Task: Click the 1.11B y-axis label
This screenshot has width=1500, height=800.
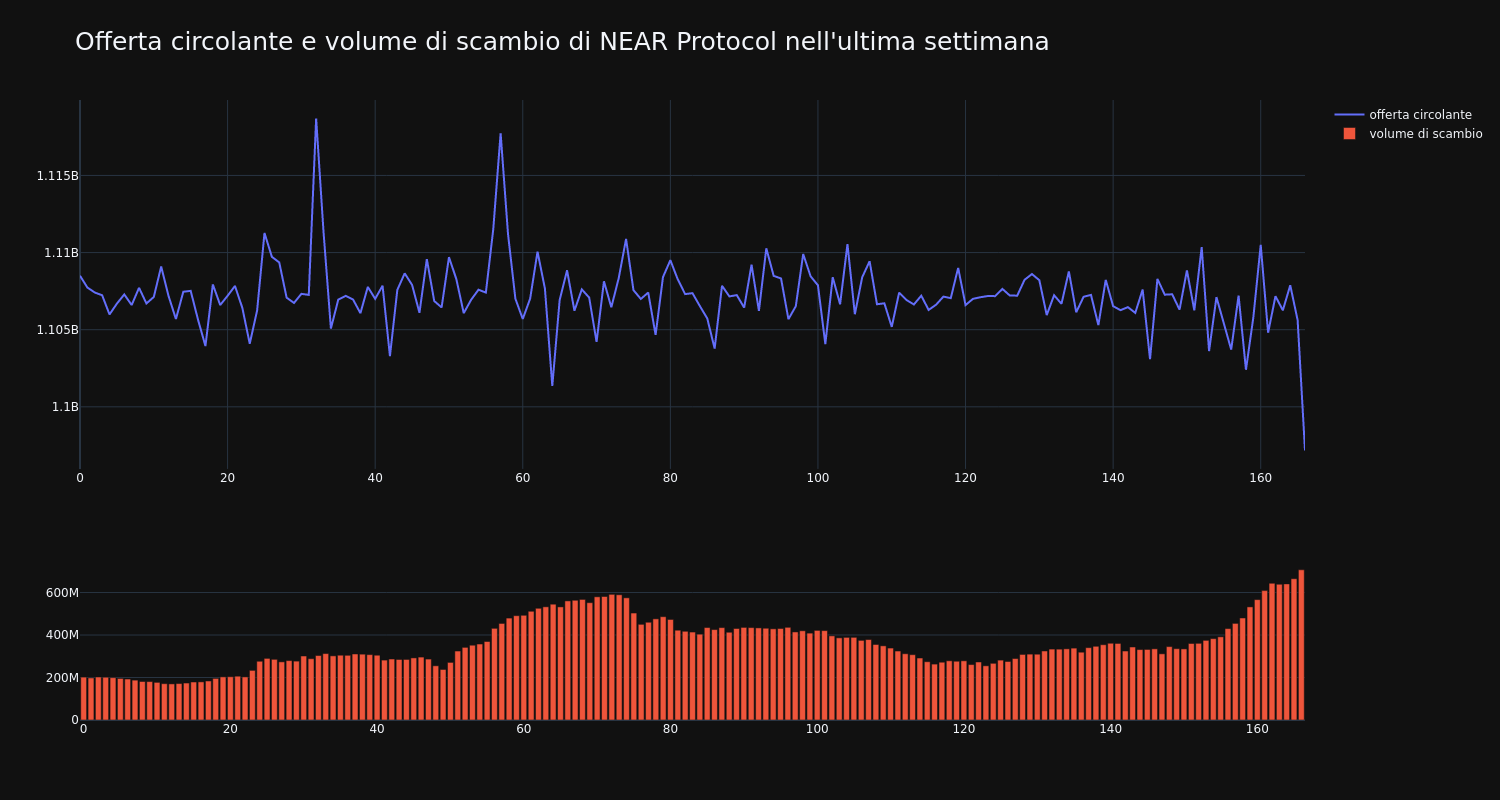Action: click(60, 253)
